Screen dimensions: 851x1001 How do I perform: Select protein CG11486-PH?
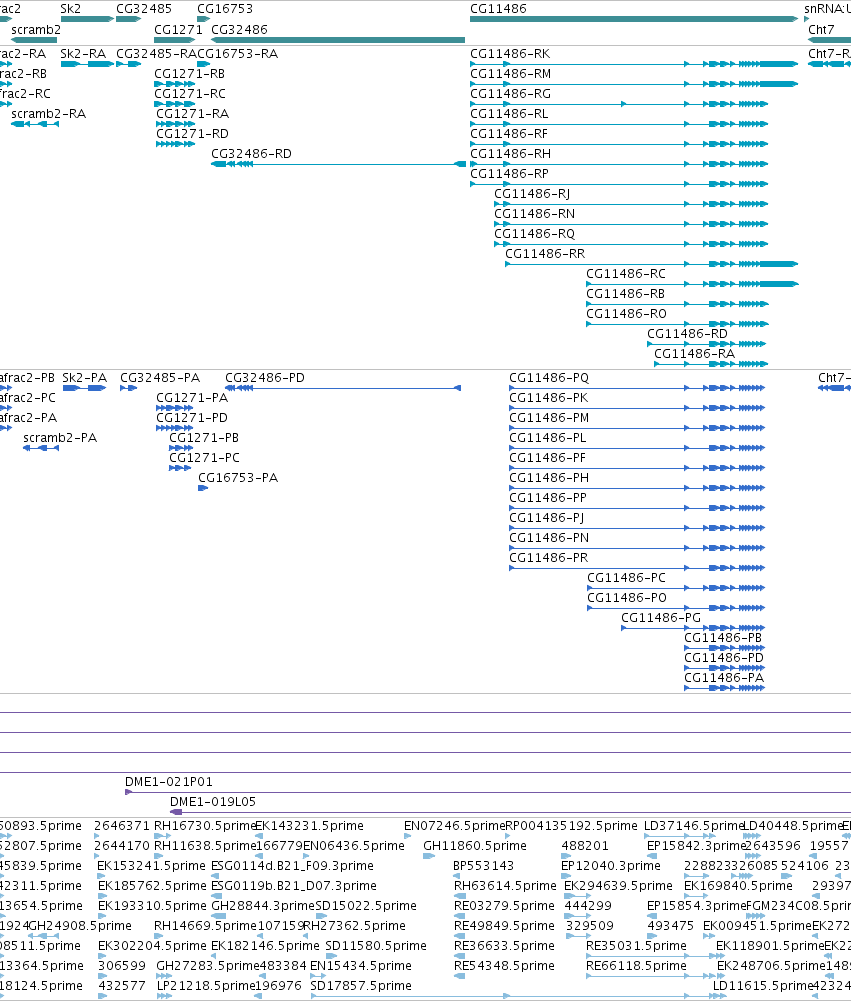pos(548,478)
